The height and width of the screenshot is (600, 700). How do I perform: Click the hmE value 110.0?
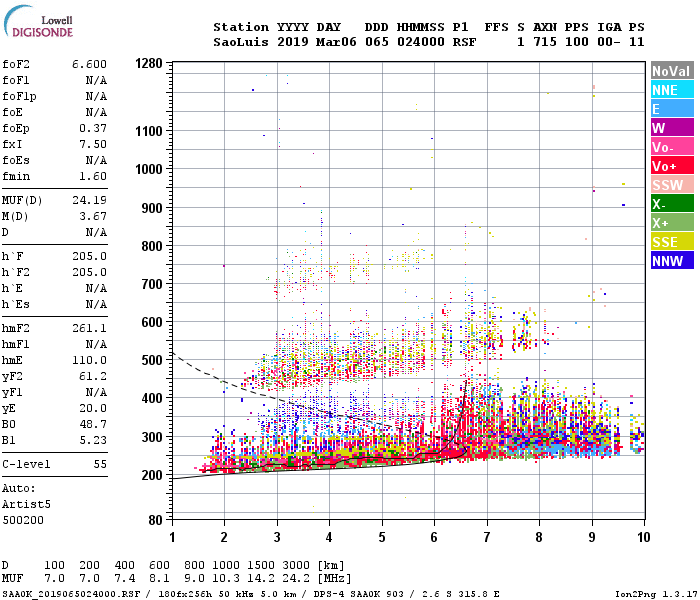point(89,360)
